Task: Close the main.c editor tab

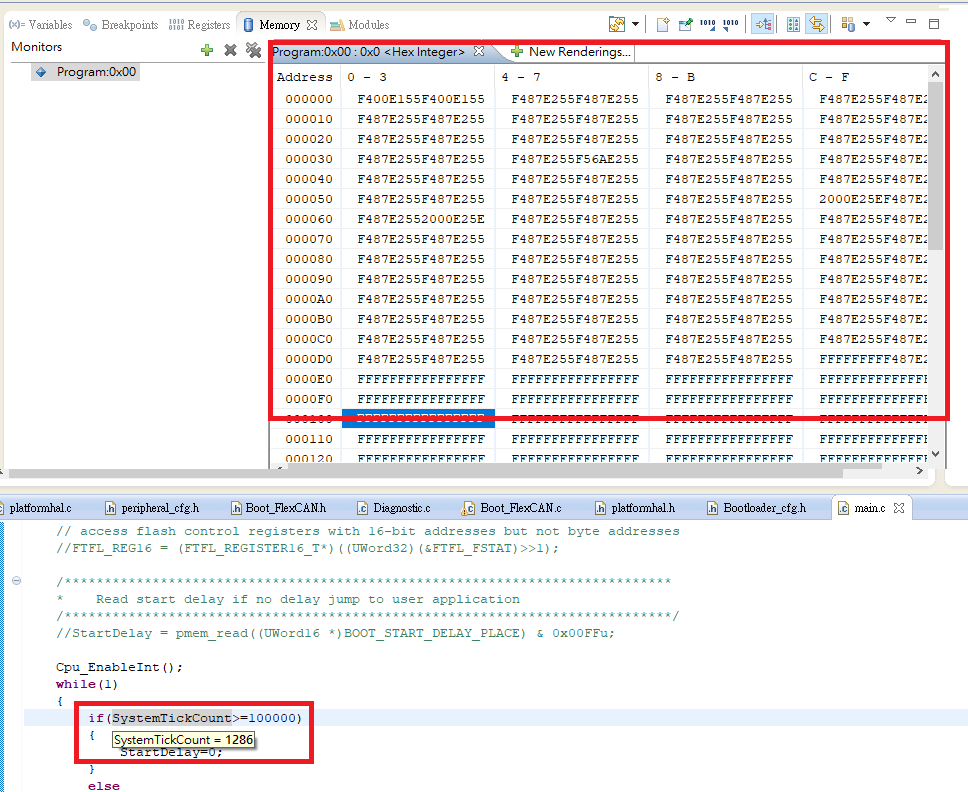Action: point(899,508)
